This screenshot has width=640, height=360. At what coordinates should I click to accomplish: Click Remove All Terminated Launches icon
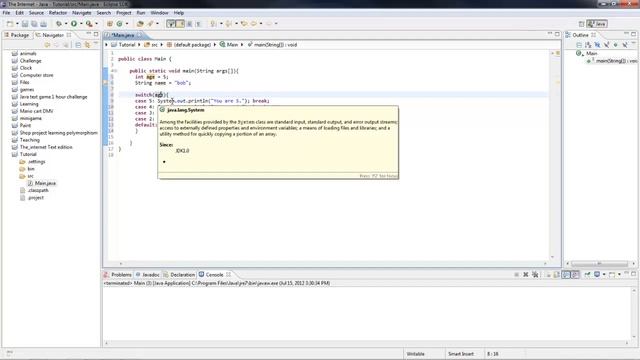tap(535, 275)
